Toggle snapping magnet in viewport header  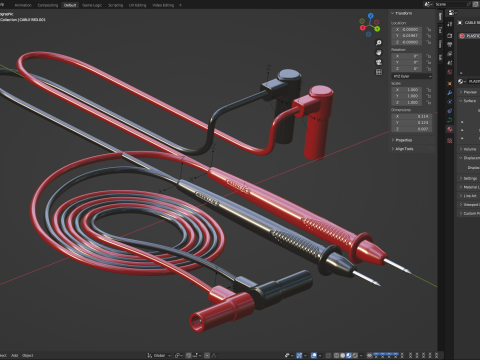[x=189, y=355]
